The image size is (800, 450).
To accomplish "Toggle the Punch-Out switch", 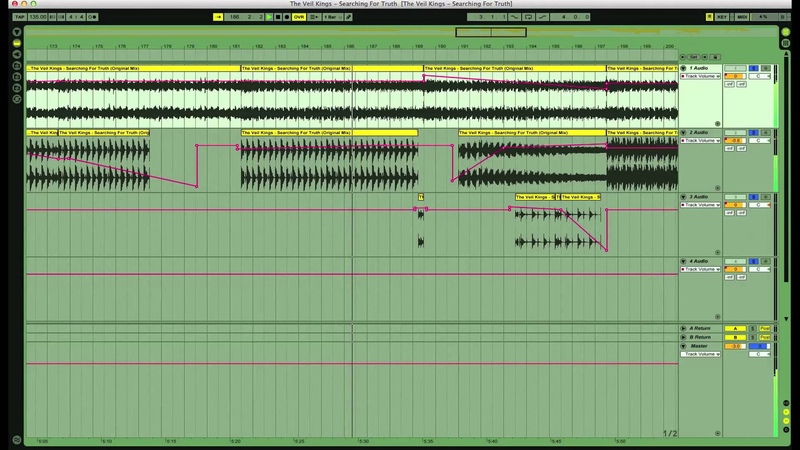I will tap(542, 17).
